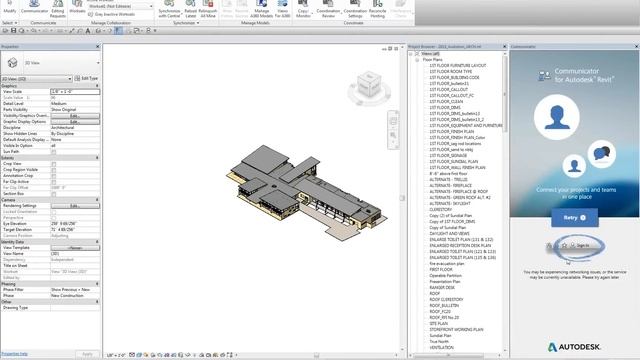Open Coordination Review
This screenshot has height=360, width=640.
point(328,8)
